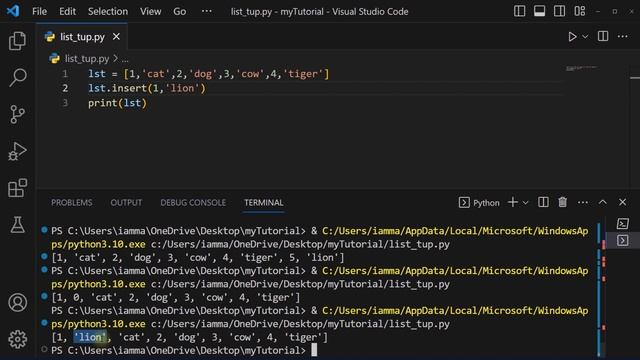Close the list_tup.py editor tab
The width and height of the screenshot is (640, 360).
click(x=116, y=37)
